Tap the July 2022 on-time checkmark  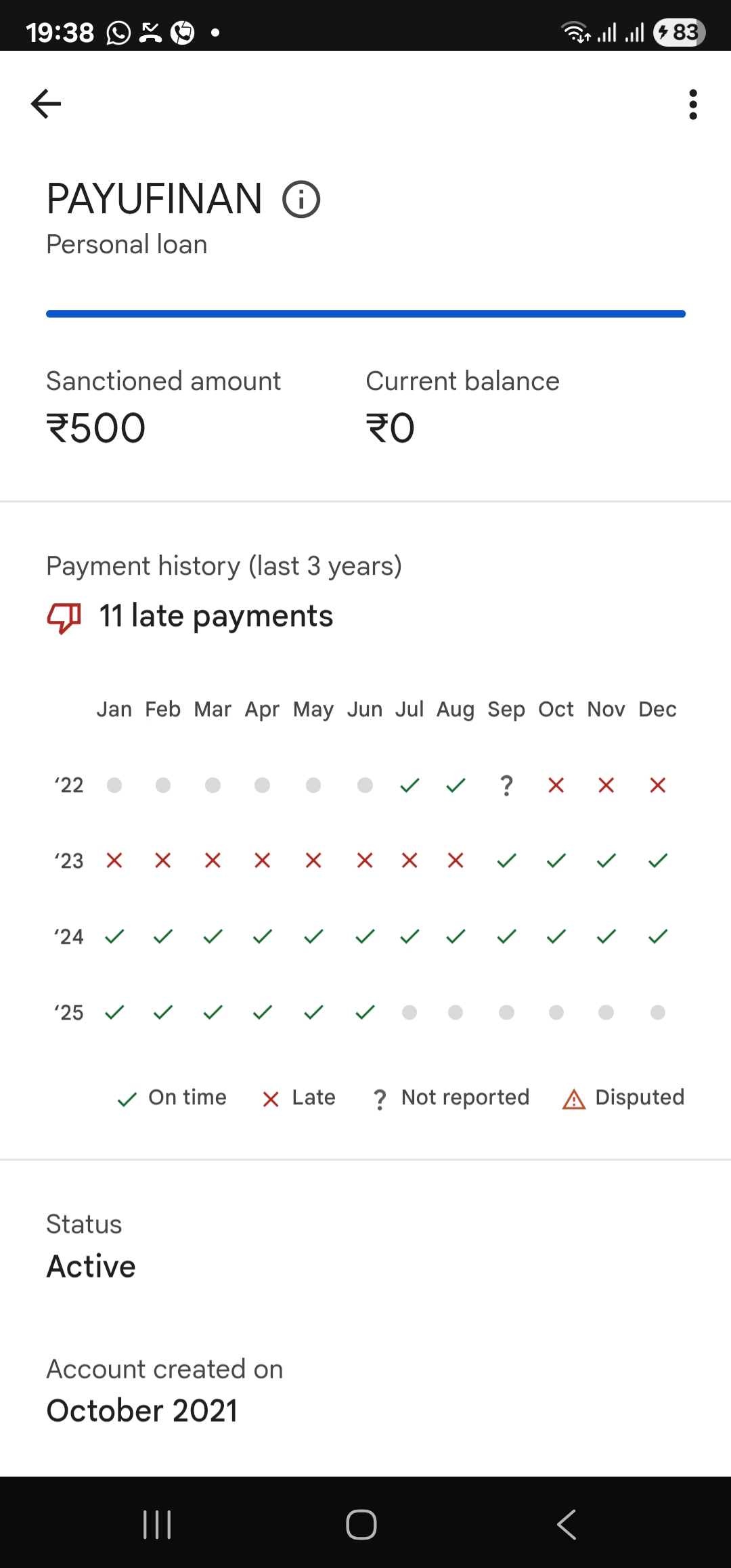409,785
